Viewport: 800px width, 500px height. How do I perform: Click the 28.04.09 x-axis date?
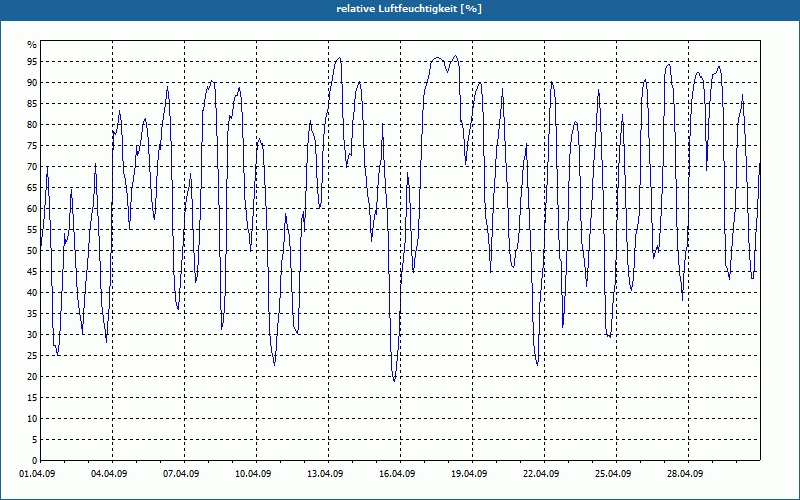pyautogui.click(x=685, y=473)
